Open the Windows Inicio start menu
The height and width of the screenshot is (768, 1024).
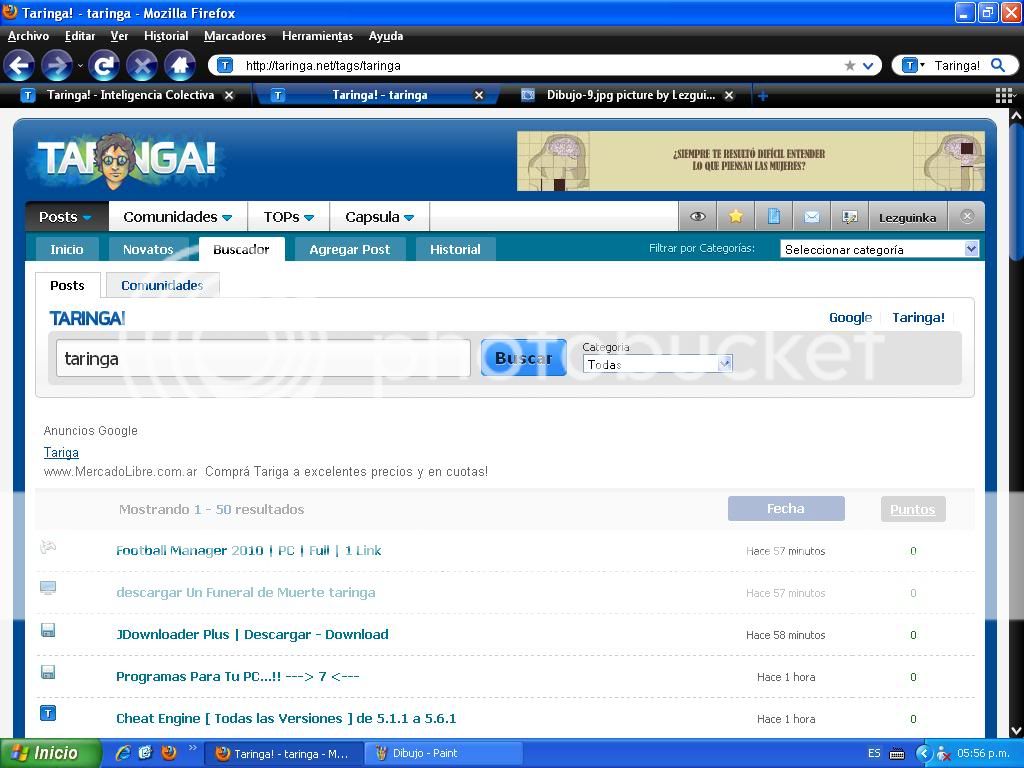coord(51,753)
